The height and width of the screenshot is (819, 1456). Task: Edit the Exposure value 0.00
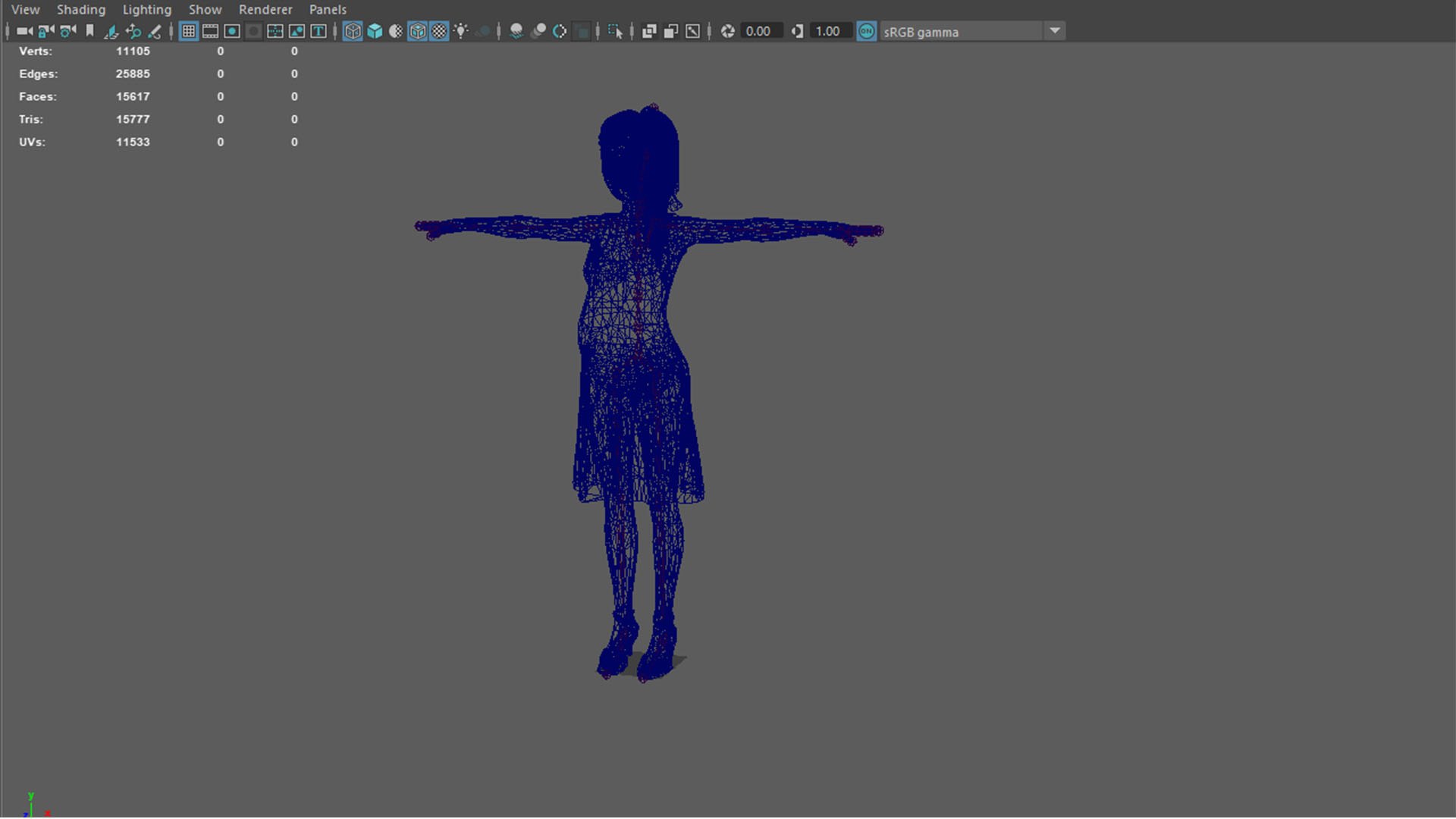pos(761,31)
